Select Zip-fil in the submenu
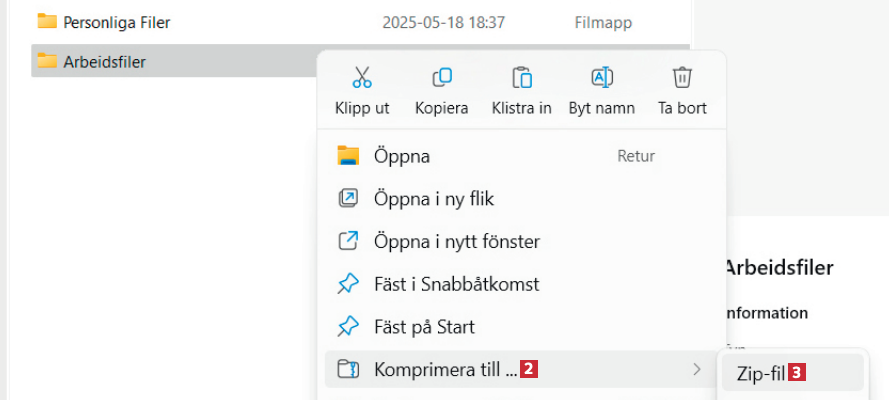The width and height of the screenshot is (889, 400). tap(762, 372)
